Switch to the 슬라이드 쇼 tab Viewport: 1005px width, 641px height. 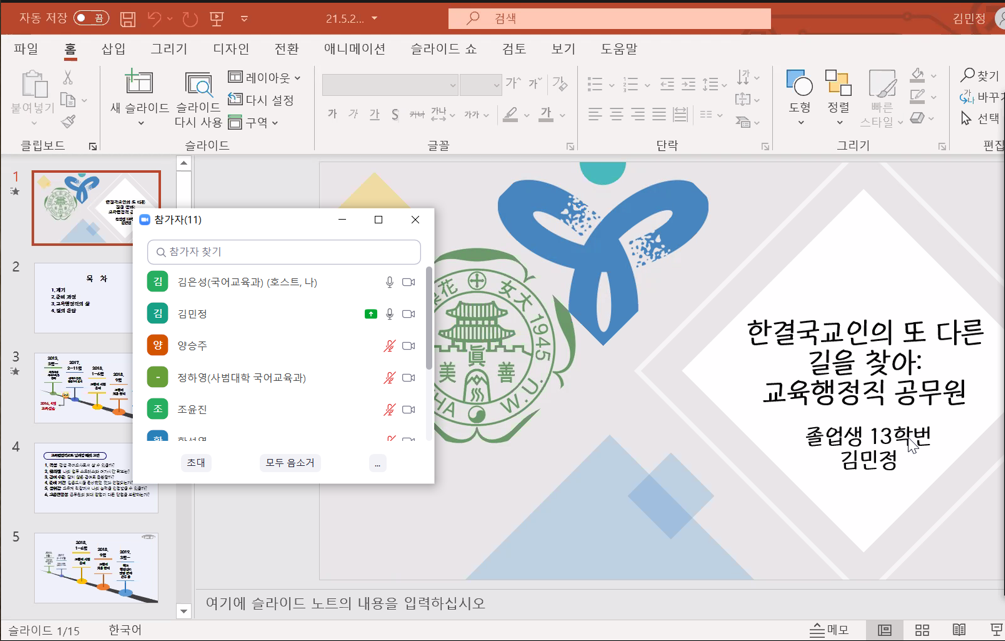444,49
